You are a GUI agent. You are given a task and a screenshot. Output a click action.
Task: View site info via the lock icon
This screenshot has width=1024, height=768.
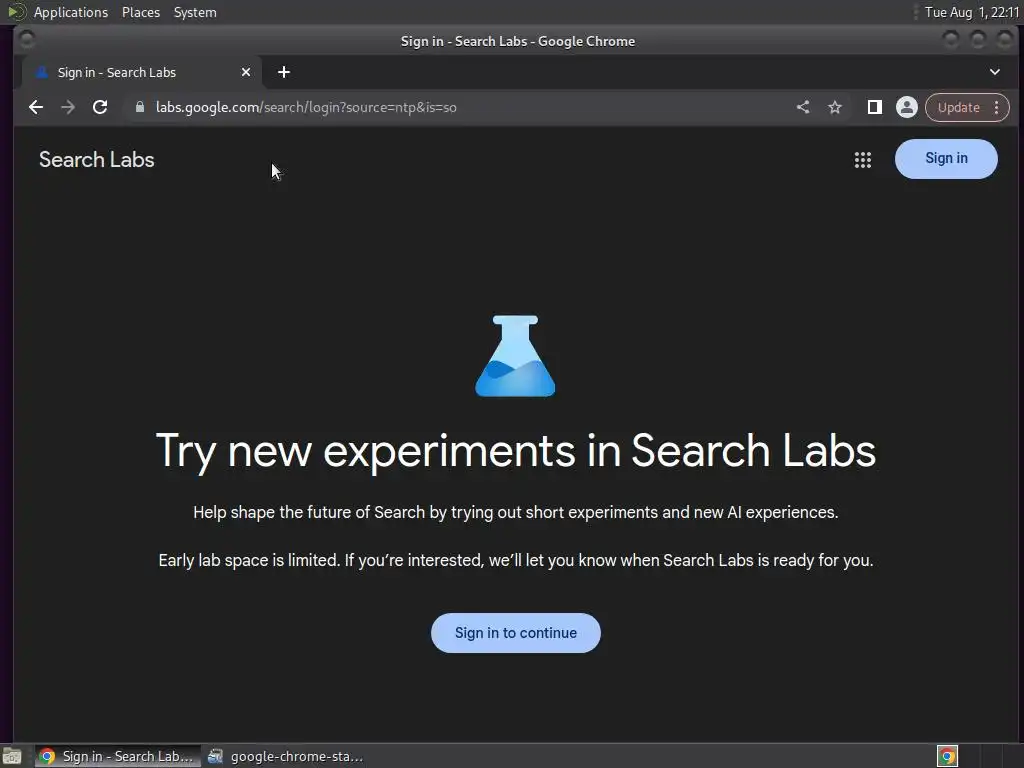[140, 107]
